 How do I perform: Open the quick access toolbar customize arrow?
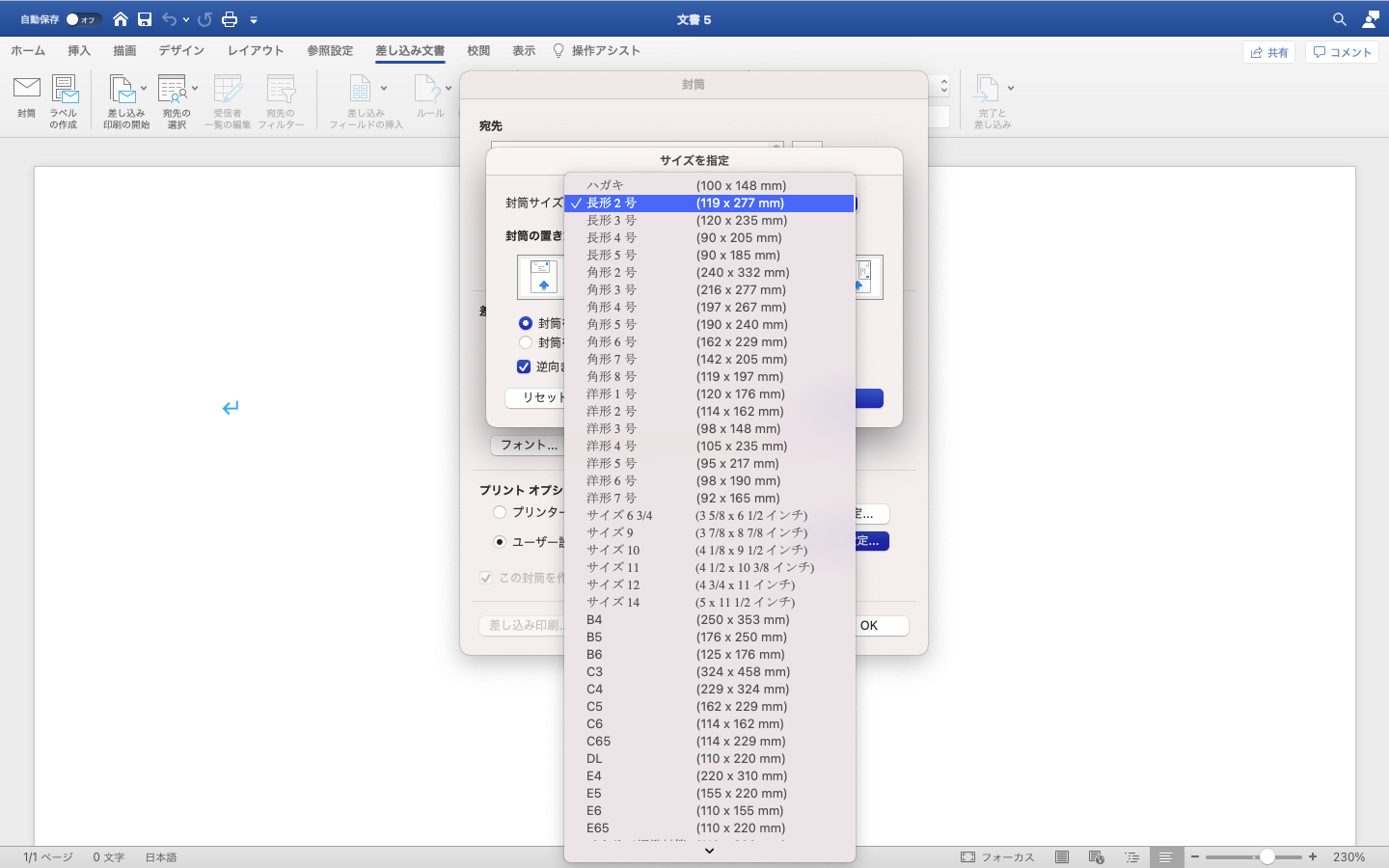(x=254, y=19)
